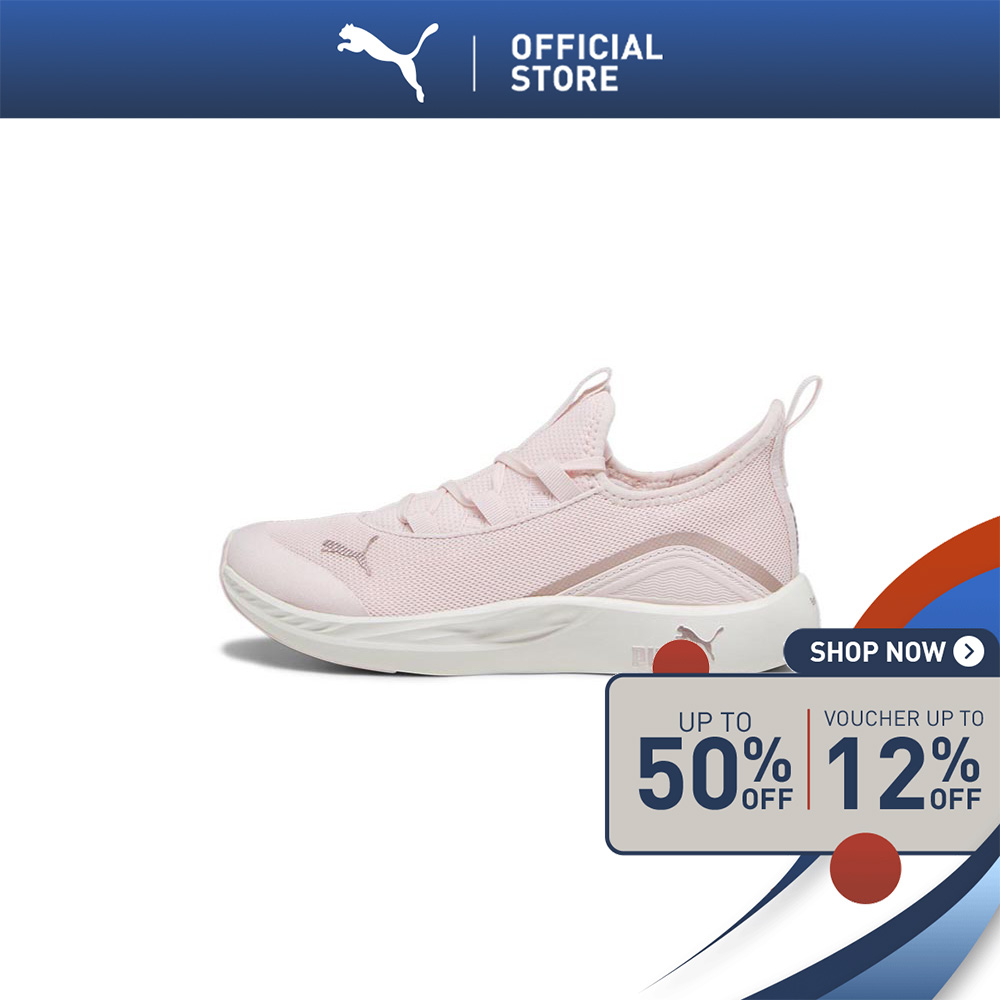Click the VOUCHER UP TO 12% OFF offer
The height and width of the screenshot is (1000, 1000).
point(904,760)
